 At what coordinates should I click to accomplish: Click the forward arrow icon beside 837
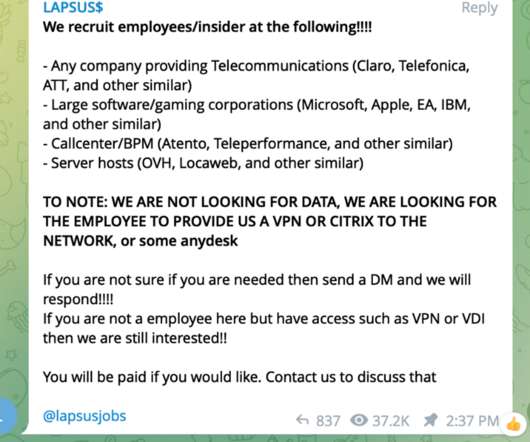[303, 420]
